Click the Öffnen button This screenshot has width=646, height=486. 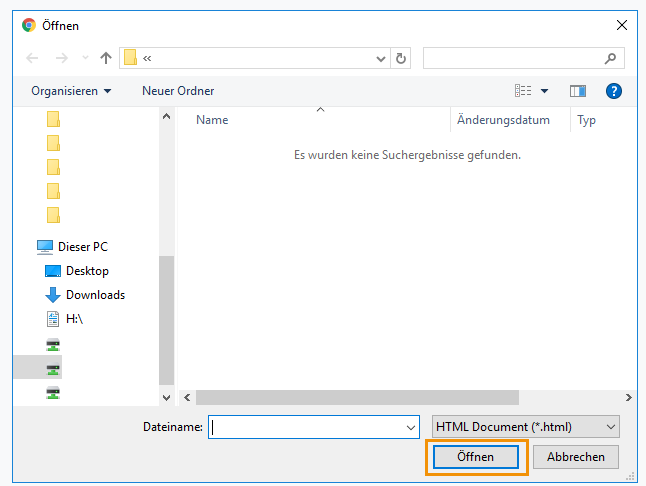point(476,457)
